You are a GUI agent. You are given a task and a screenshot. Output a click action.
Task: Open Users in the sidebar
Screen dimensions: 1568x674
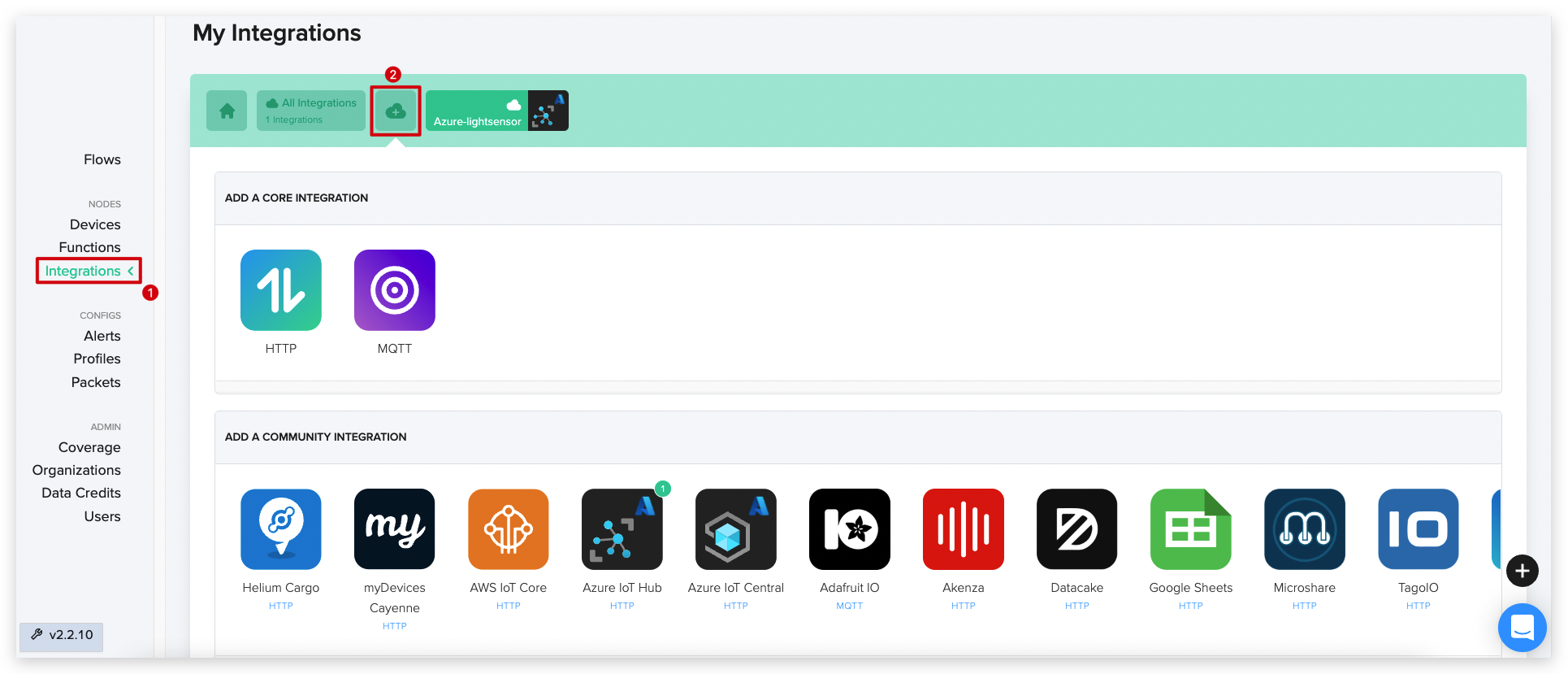point(102,516)
